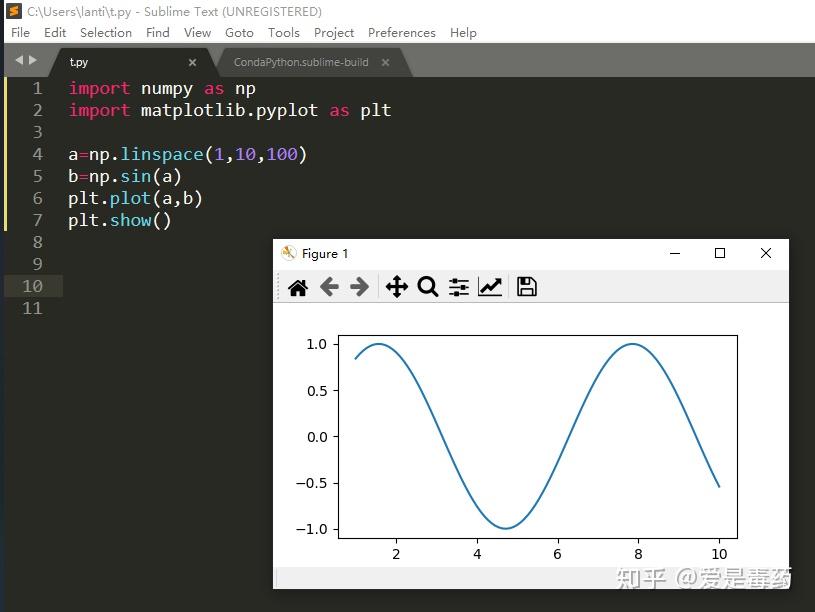Select the Pan tool in the figure toolbar
815x612 pixels.
396,287
